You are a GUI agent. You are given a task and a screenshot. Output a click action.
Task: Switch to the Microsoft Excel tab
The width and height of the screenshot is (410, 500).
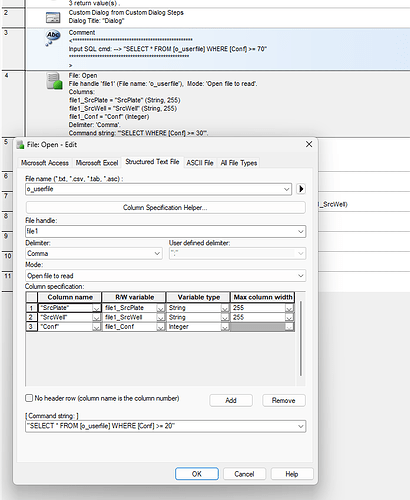coord(97,163)
